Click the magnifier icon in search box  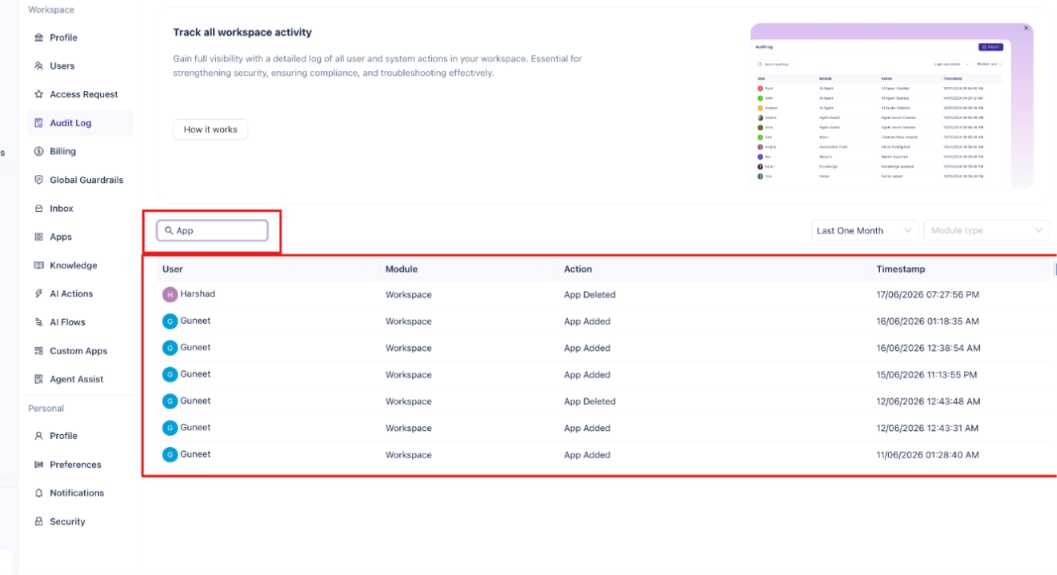point(169,231)
